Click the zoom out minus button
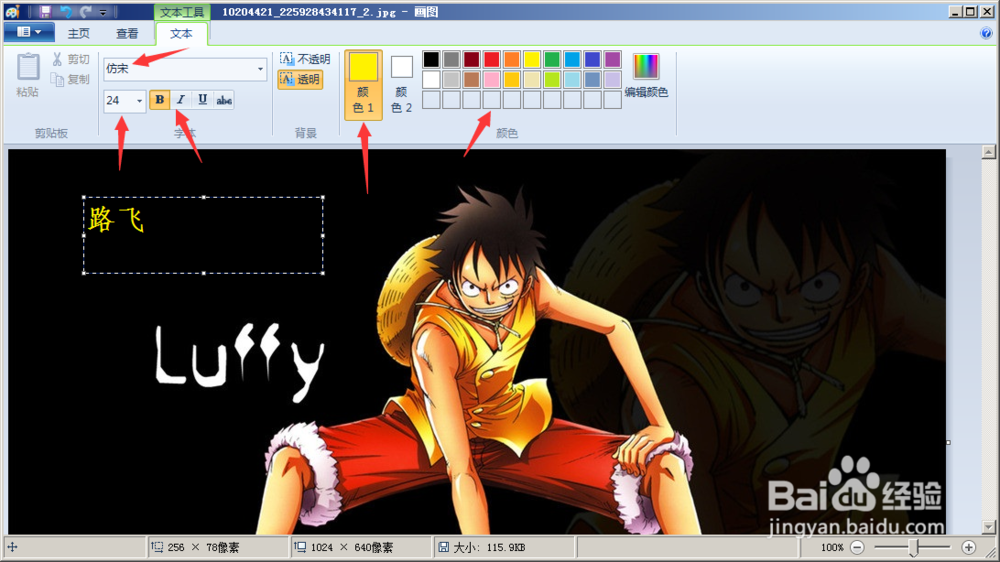Screen dimensions: 1000x562 858,547
